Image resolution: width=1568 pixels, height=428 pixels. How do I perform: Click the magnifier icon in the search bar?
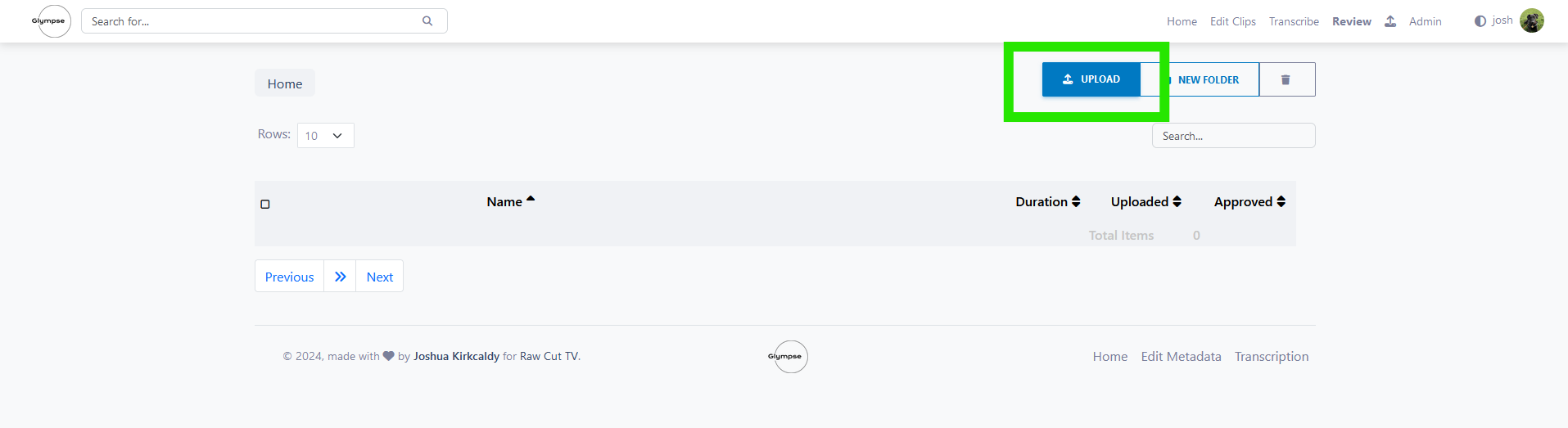click(x=427, y=21)
